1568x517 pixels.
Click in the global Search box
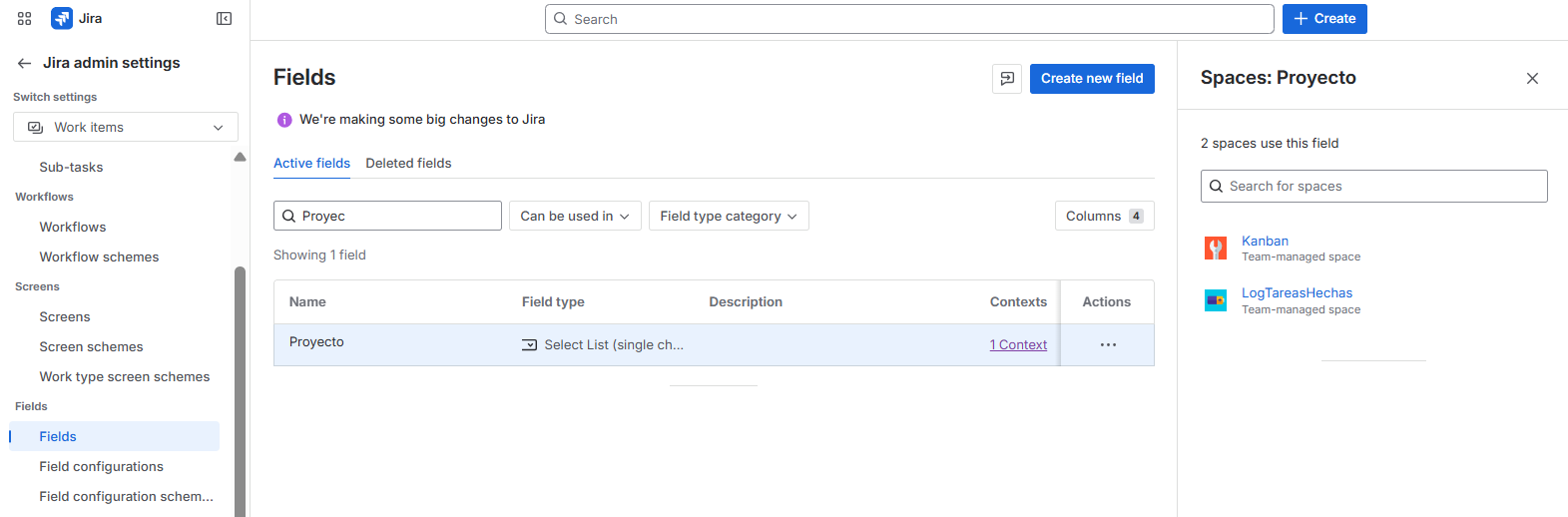(909, 19)
